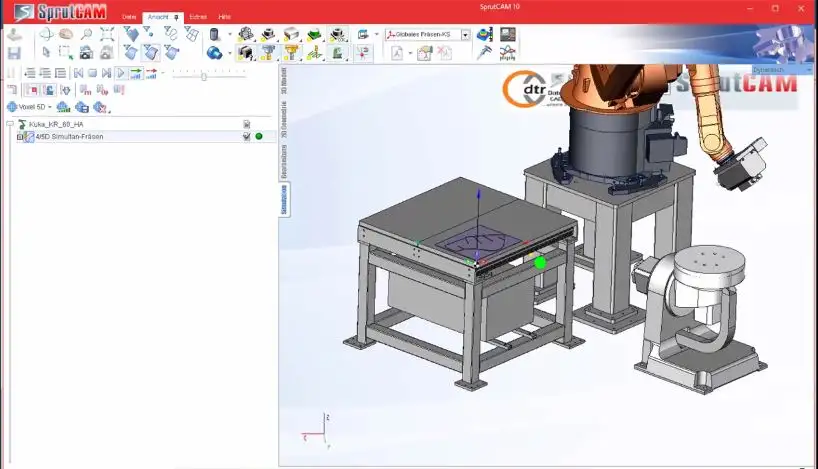Open dropdown next to red arrow simulation icon
Screen dimensions: 818x469
163,73
